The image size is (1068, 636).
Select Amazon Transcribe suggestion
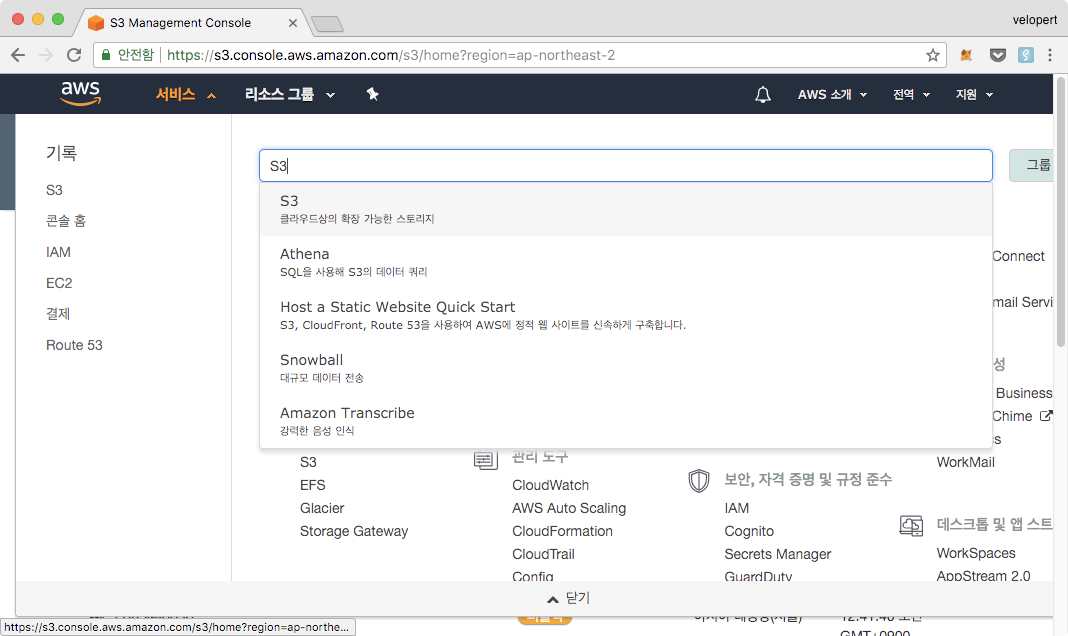click(x=625, y=422)
